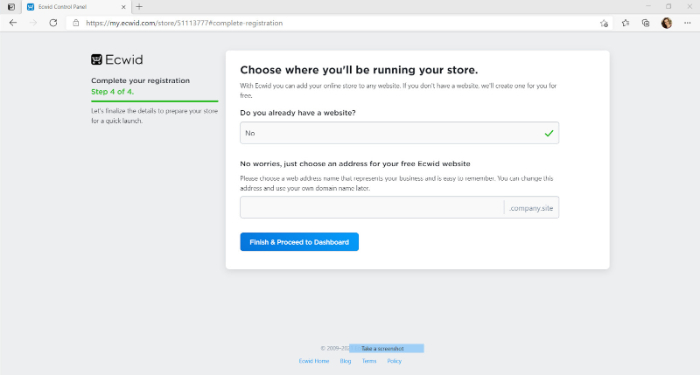Image resolution: width=700 pixels, height=375 pixels.
Task: Open the Blog footer link
Action: coord(346,361)
